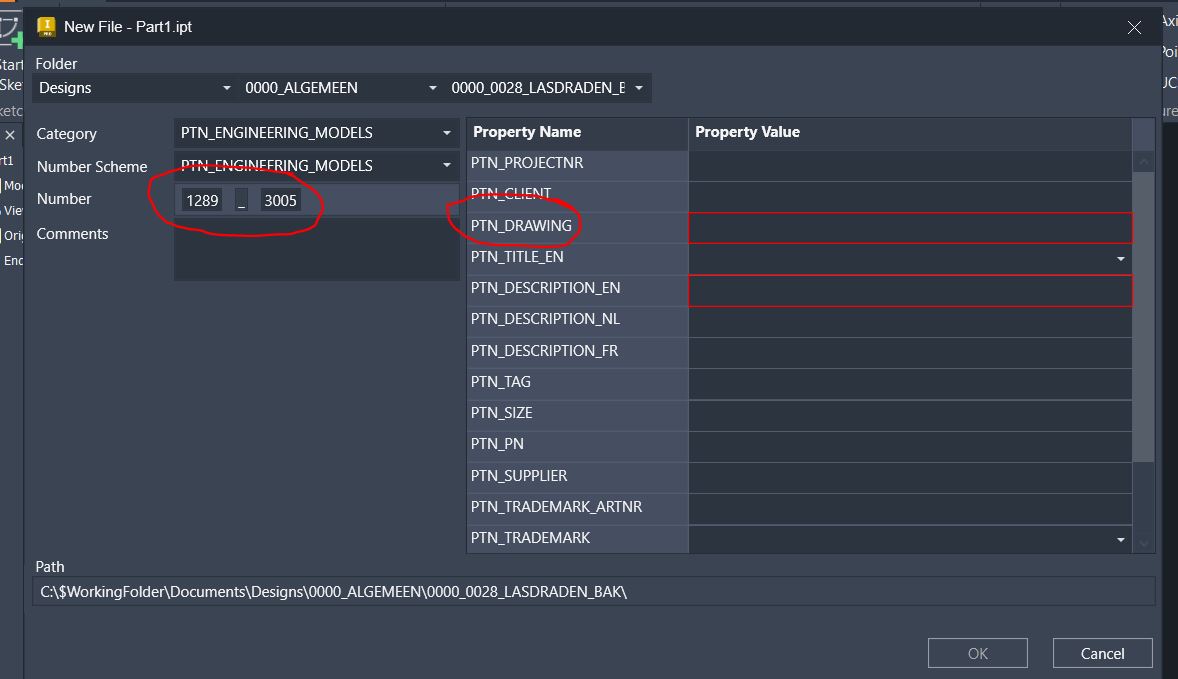Open the Number Scheme dropdown
This screenshot has height=679, width=1178.
coord(447,165)
